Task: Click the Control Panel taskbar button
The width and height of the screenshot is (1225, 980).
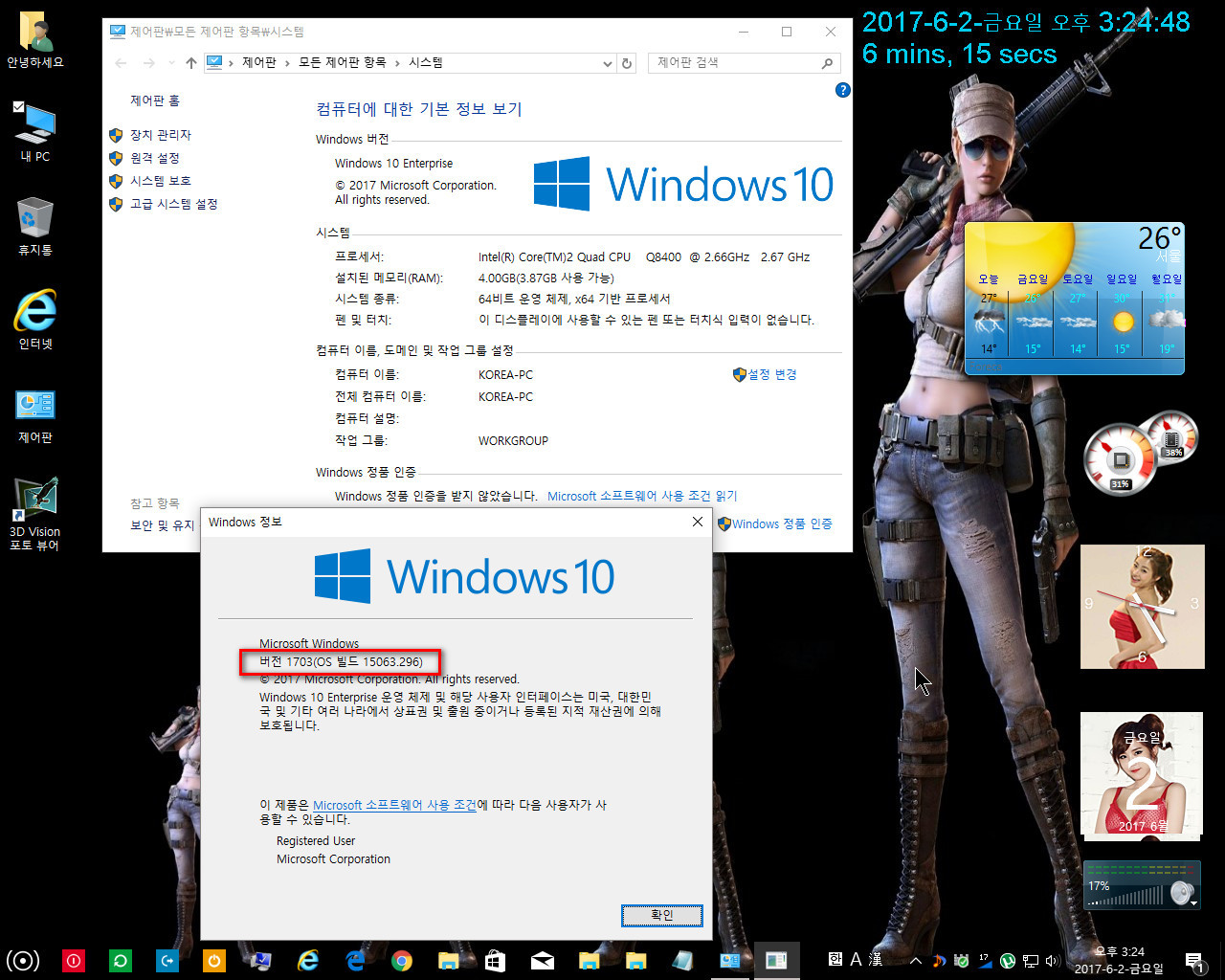Action: [x=730, y=960]
